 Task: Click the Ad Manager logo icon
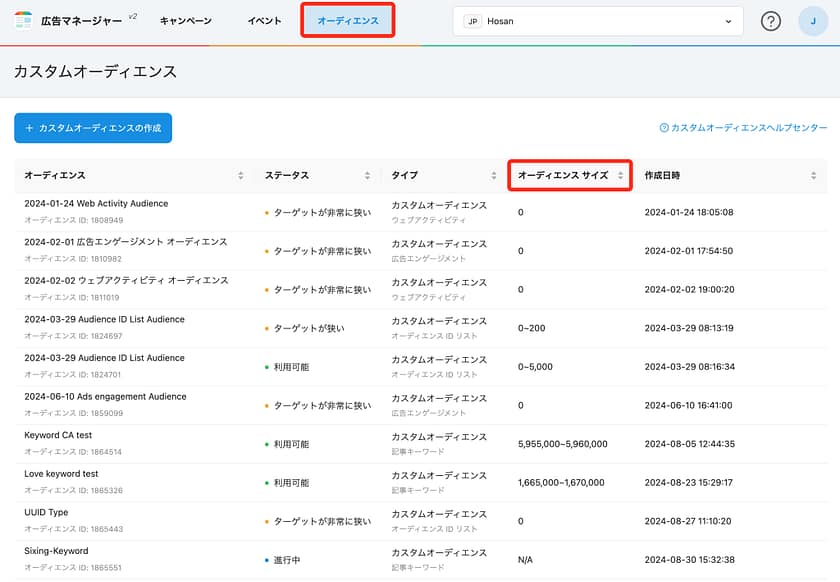tap(23, 21)
